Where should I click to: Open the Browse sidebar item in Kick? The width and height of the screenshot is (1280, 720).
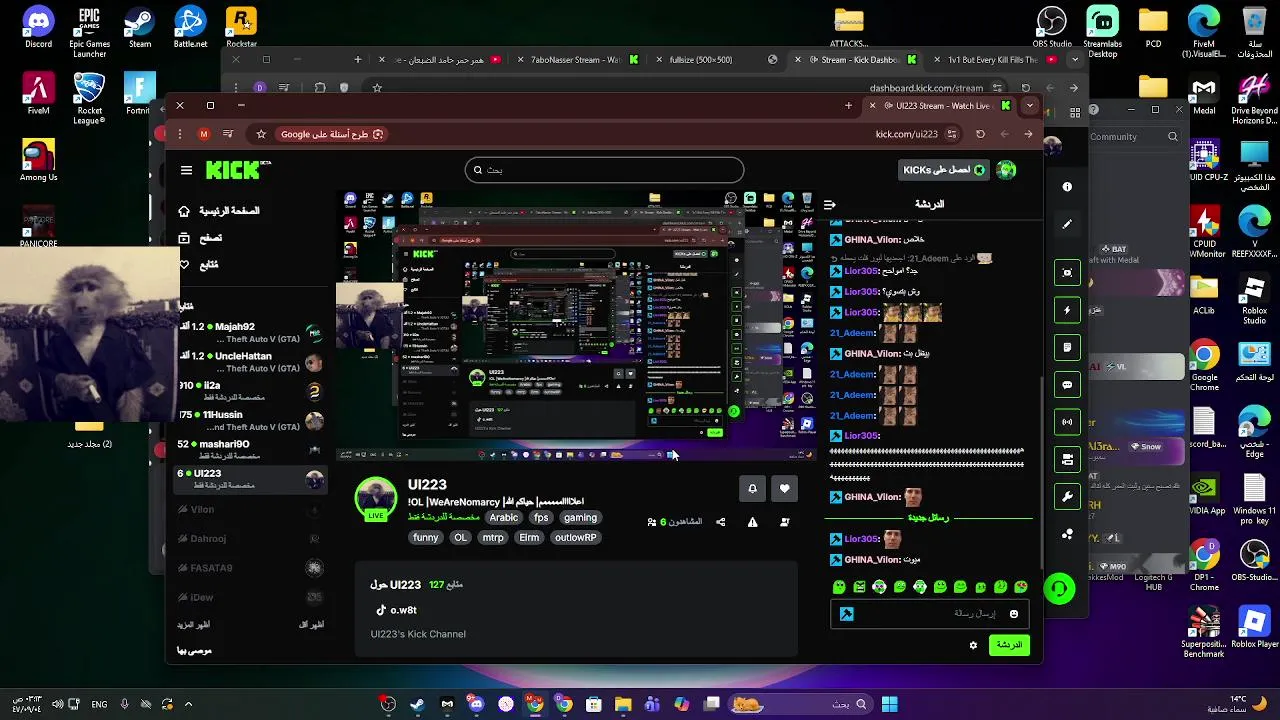click(x=200, y=238)
